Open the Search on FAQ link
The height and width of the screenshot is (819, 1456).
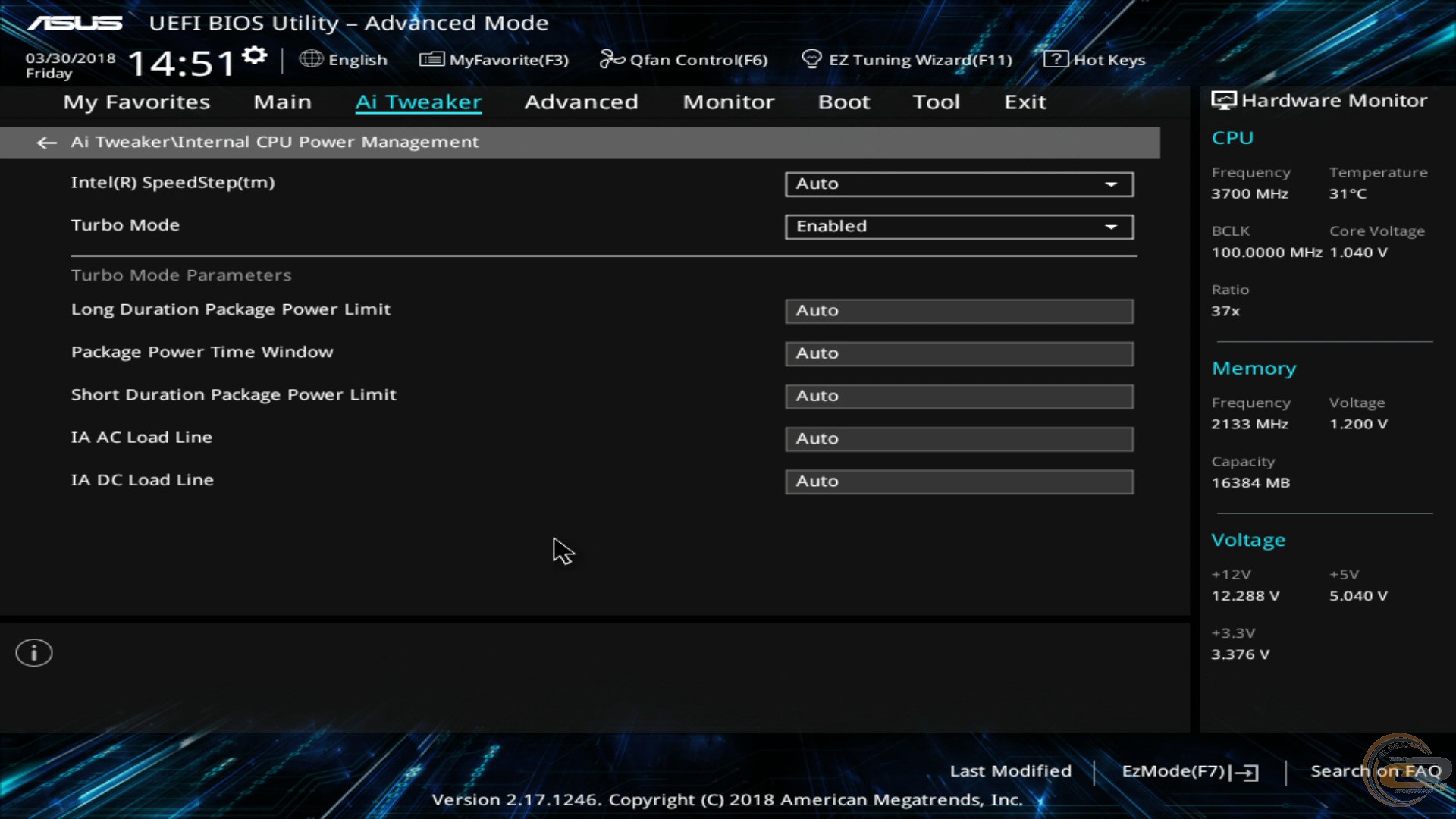point(1375,771)
